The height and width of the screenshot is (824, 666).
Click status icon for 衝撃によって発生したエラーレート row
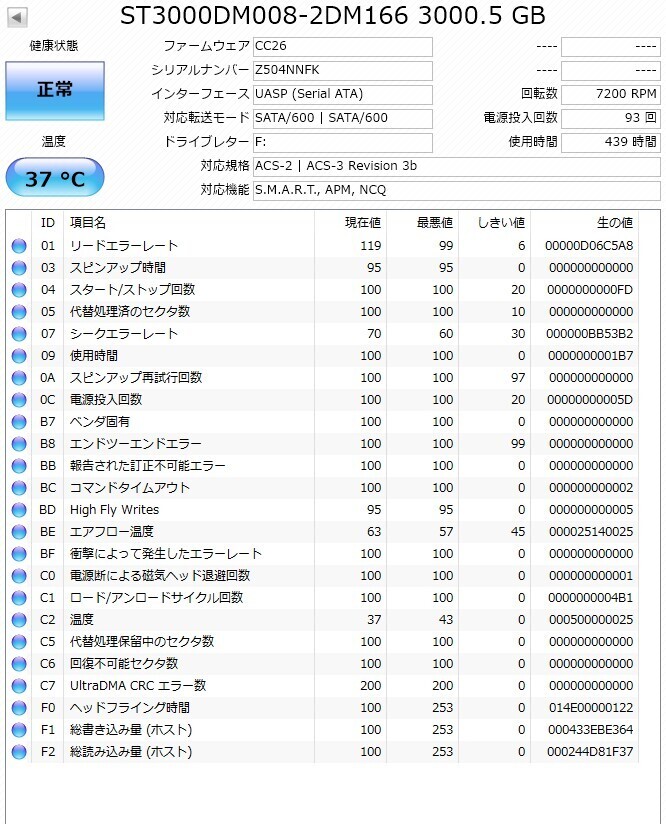(19, 554)
